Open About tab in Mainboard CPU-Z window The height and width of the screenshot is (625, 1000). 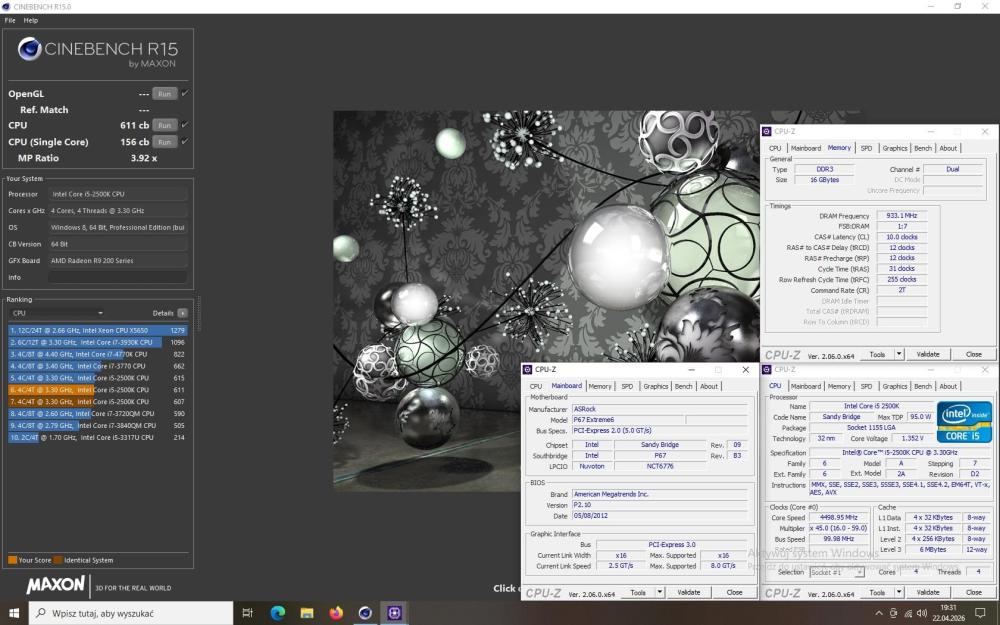(x=709, y=386)
